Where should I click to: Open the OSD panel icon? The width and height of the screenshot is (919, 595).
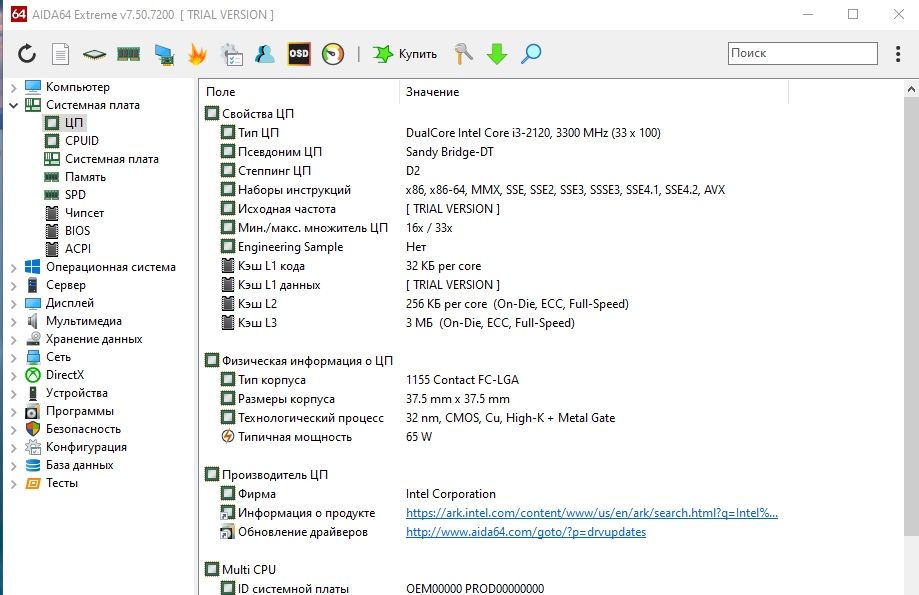pyautogui.click(x=299, y=54)
